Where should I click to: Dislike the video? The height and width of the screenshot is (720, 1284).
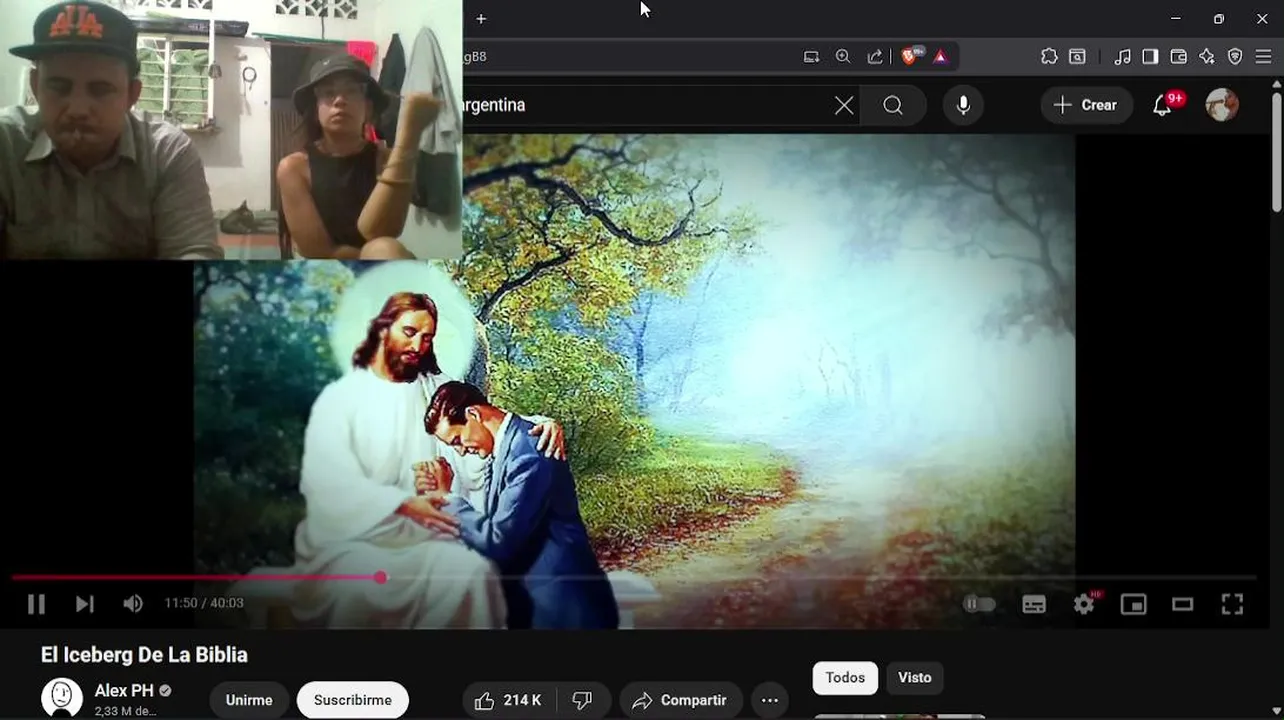582,700
